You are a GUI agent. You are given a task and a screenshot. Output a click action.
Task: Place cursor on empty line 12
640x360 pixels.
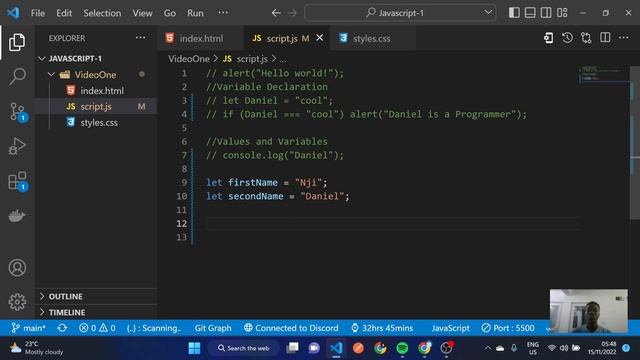[x=392, y=224]
